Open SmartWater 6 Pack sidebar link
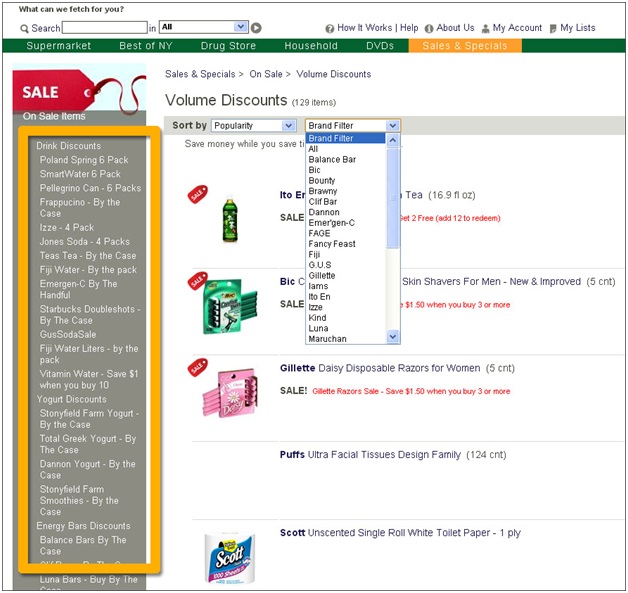Screen dimensions: 628x593 point(80,174)
